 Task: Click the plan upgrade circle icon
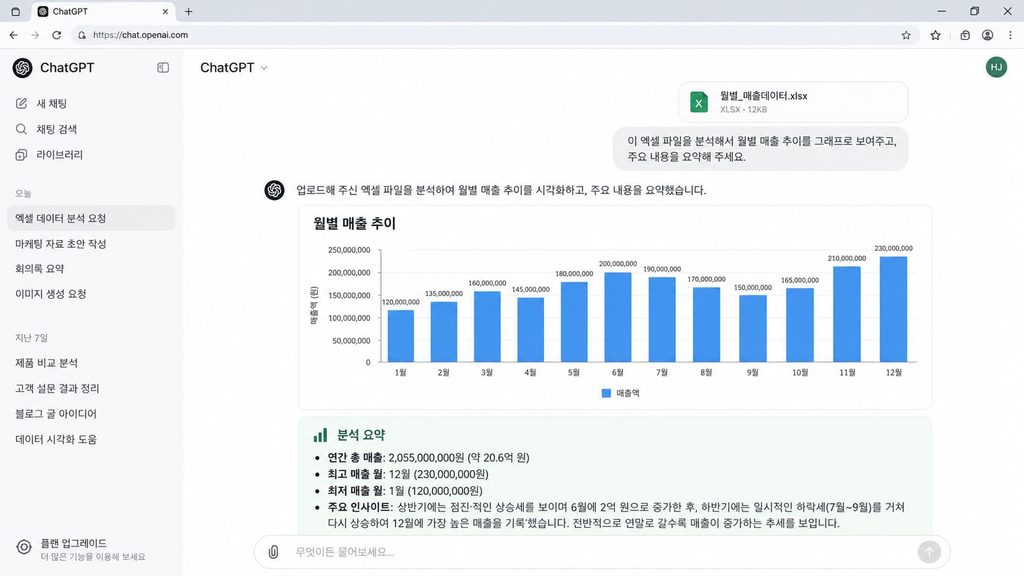point(24,547)
